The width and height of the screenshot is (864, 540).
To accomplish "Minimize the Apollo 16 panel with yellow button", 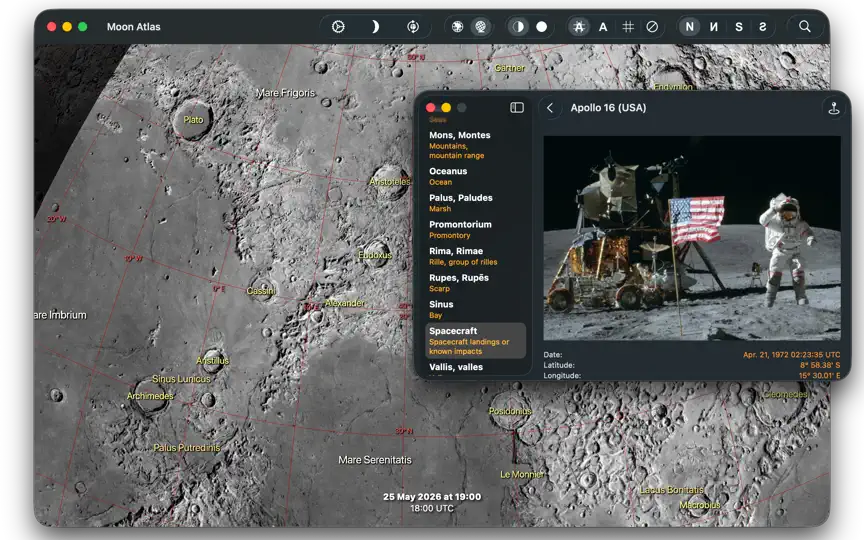I will pyautogui.click(x=446, y=107).
